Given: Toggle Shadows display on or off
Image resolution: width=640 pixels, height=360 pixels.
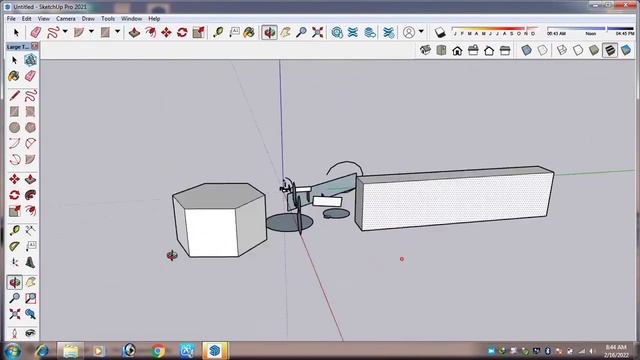Looking at the screenshot, I should [x=440, y=32].
